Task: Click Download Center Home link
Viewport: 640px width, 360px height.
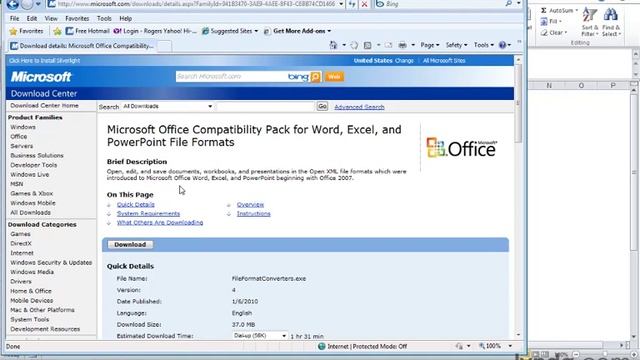Action: click(x=44, y=105)
